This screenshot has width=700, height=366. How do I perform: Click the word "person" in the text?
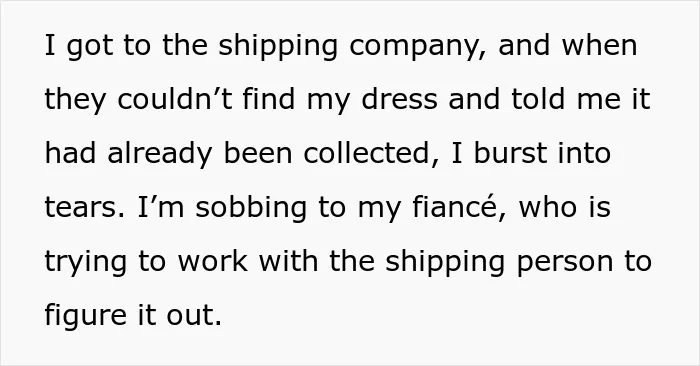click(x=565, y=262)
